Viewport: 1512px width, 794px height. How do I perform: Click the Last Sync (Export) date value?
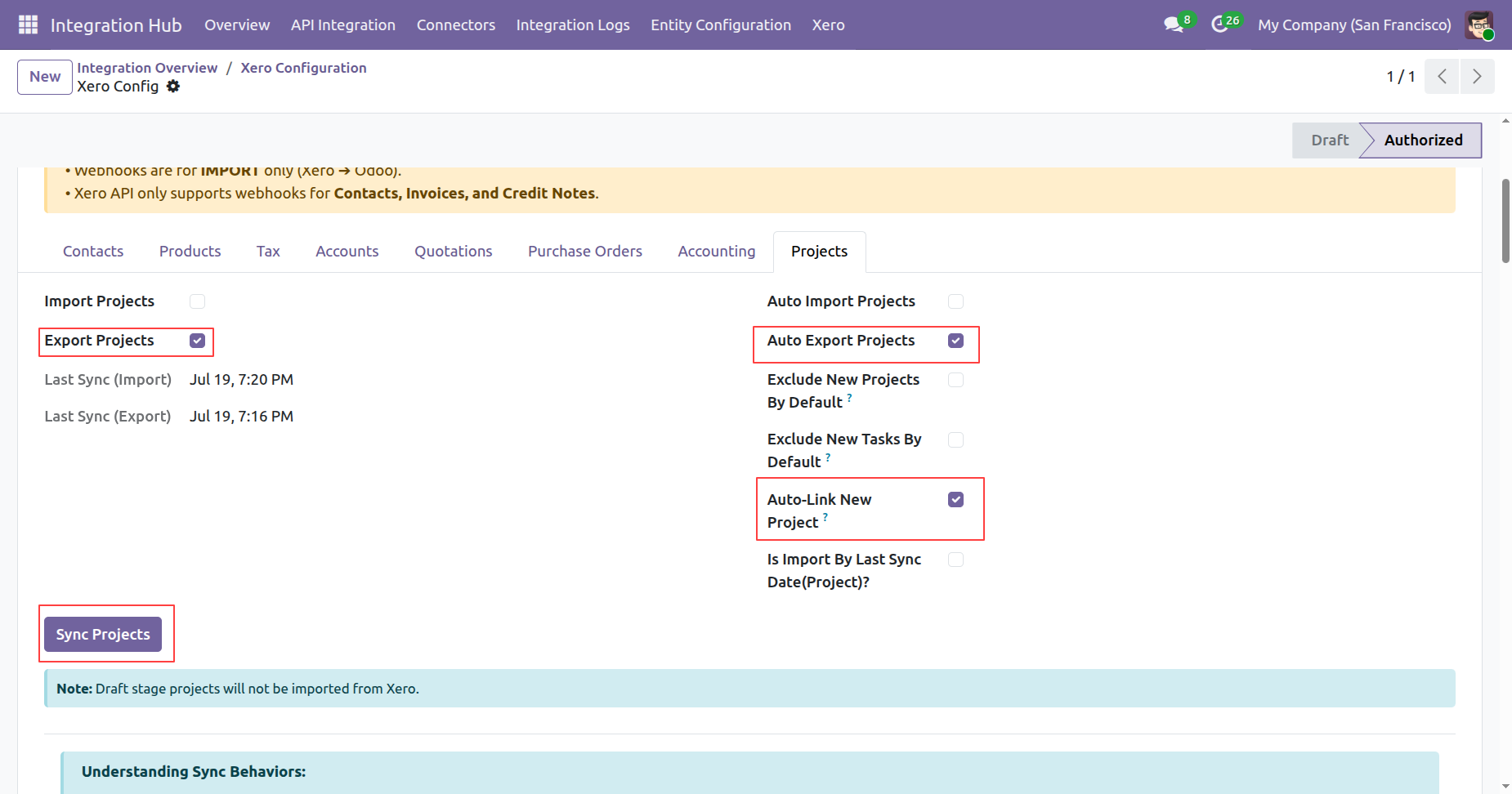pos(242,417)
